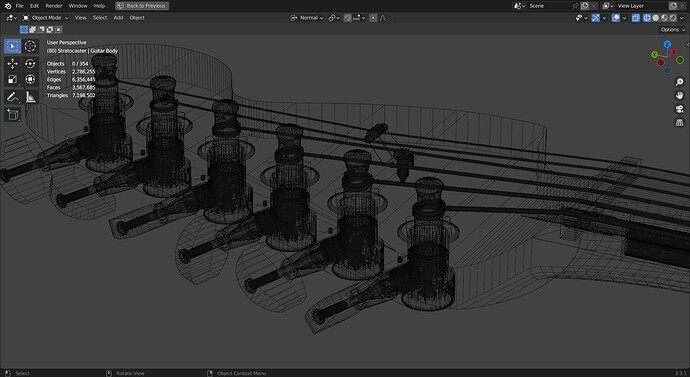
Task: Activate the Add Cube tool
Action: pyautogui.click(x=12, y=115)
